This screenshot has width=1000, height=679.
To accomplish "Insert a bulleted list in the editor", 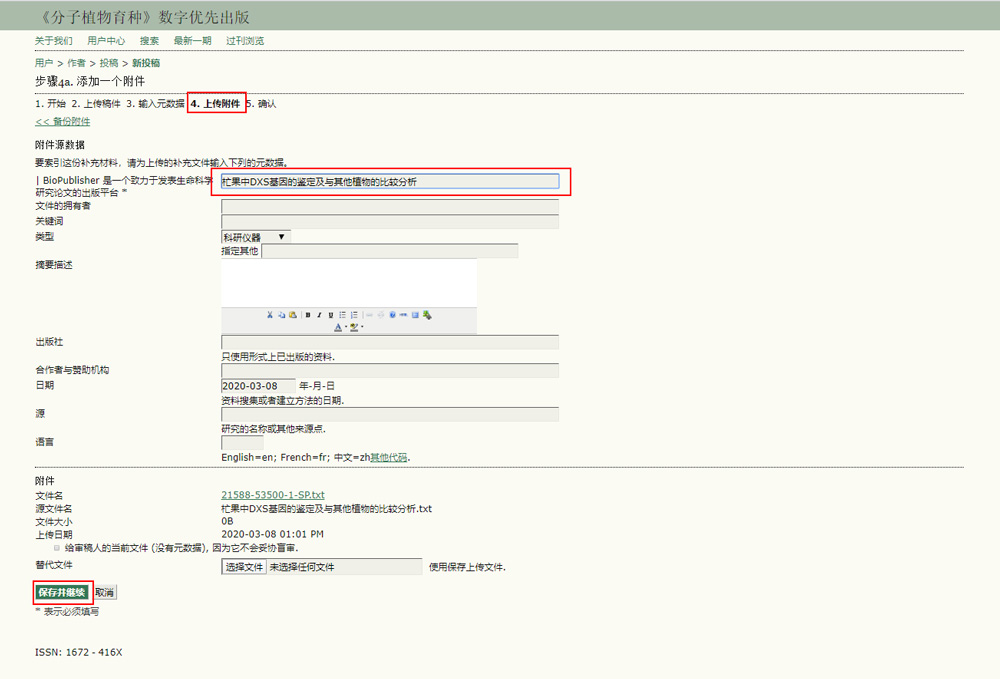I will [342, 315].
